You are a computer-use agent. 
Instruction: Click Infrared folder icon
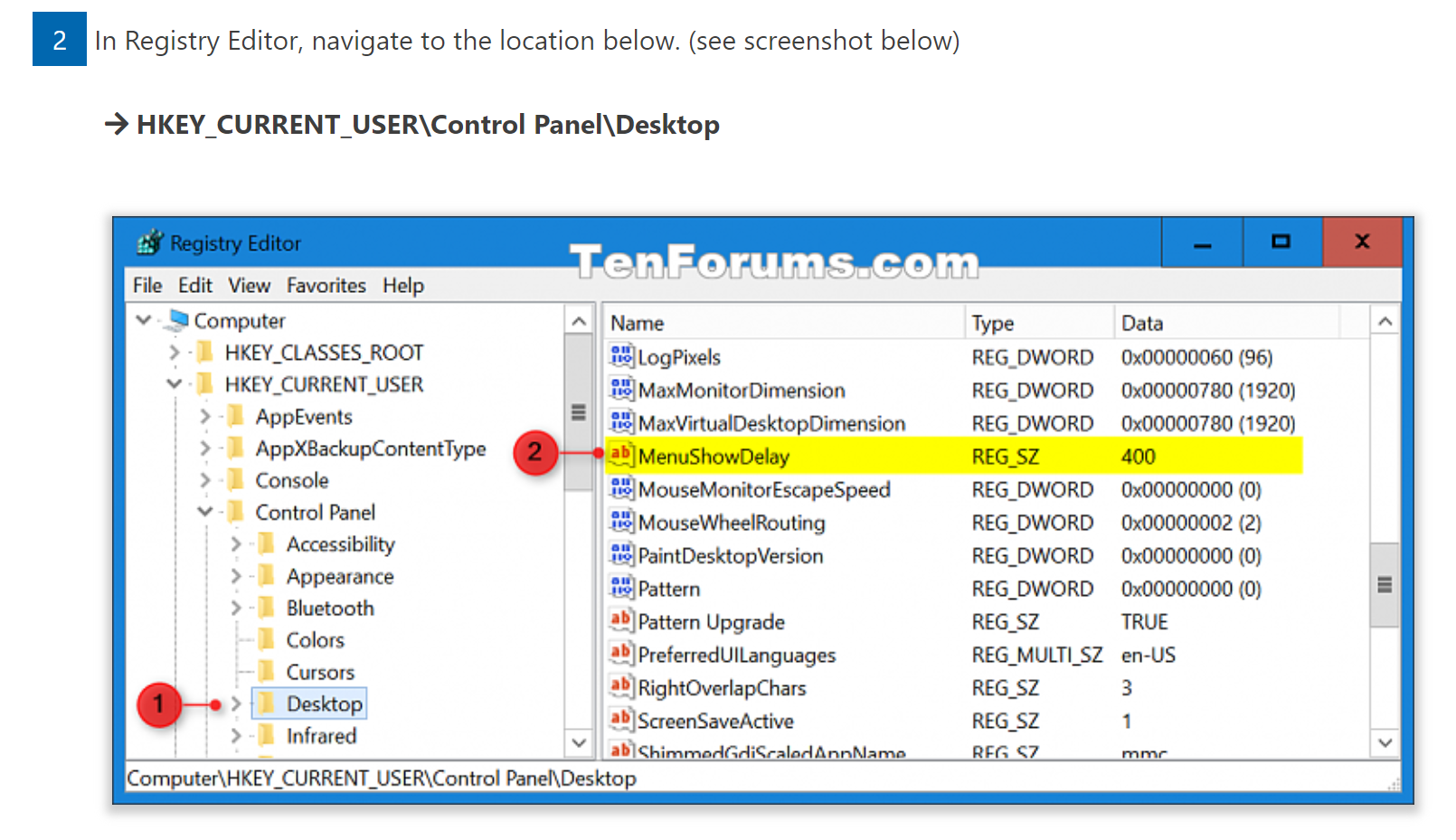tap(267, 735)
